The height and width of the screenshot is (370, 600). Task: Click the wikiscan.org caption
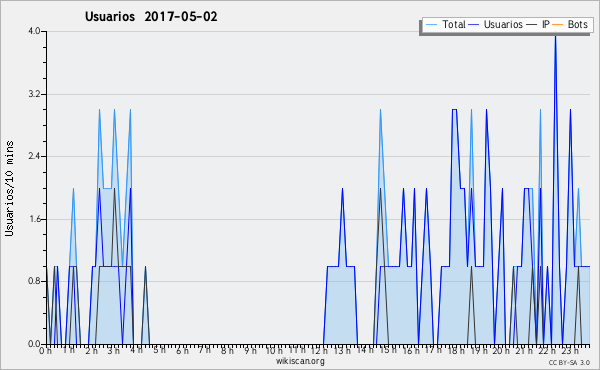[x=300, y=361]
